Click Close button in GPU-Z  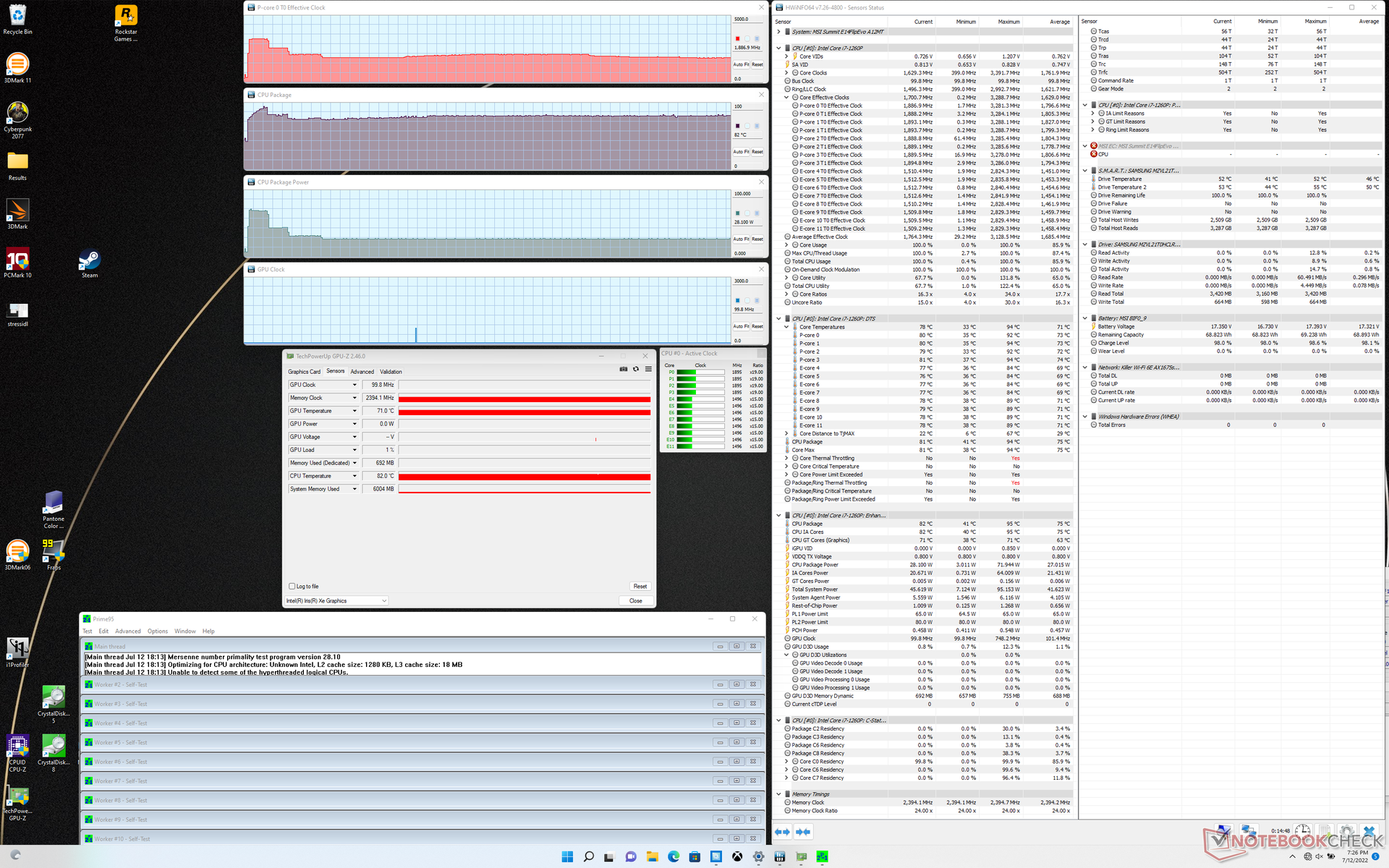tap(636, 601)
